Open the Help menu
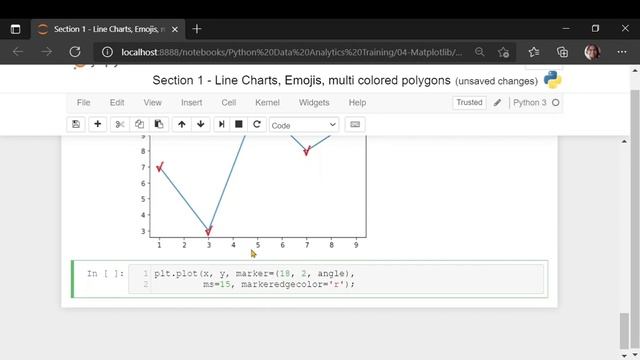The image size is (640, 360). 357,102
